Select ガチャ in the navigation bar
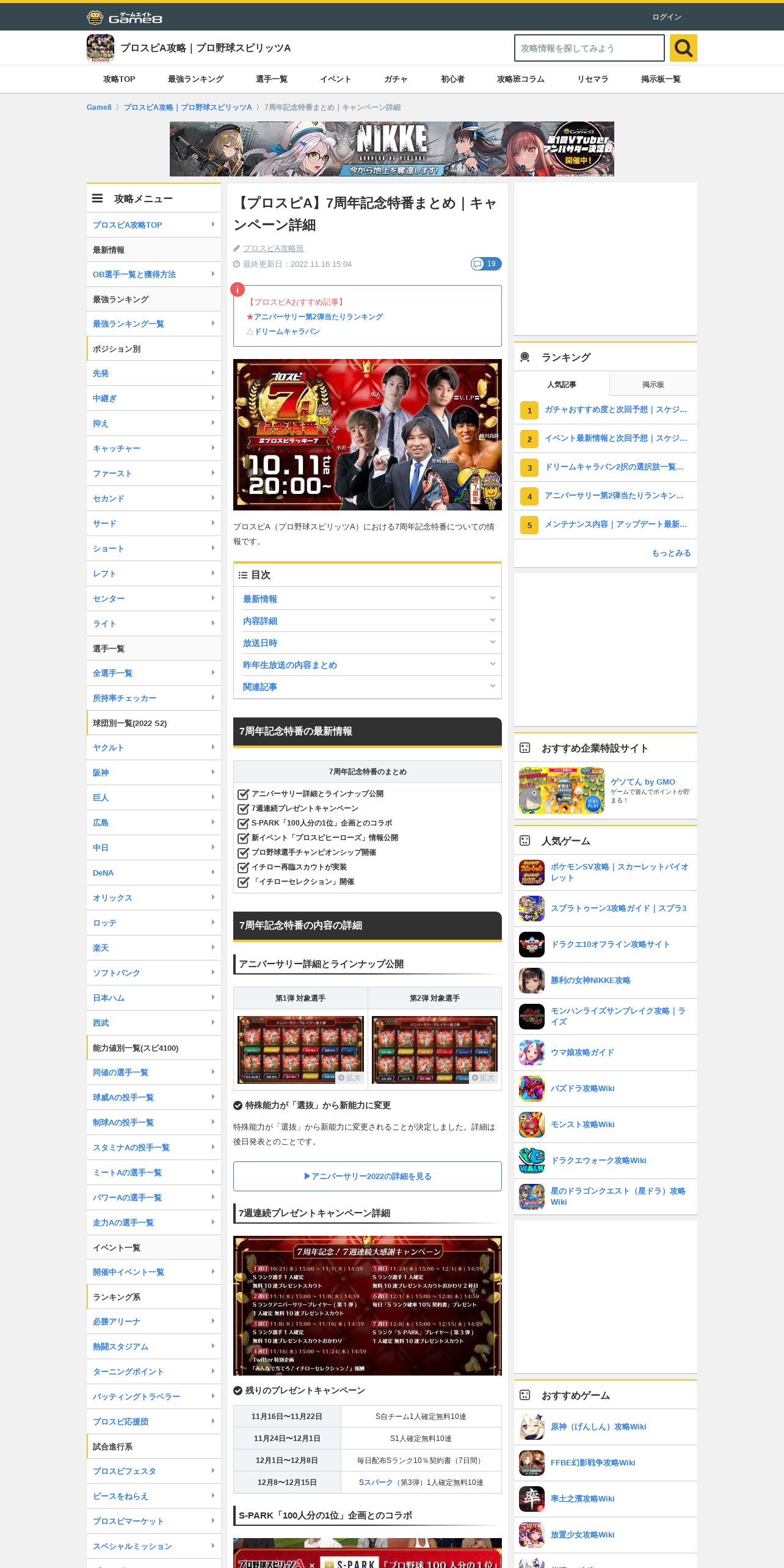 click(396, 79)
